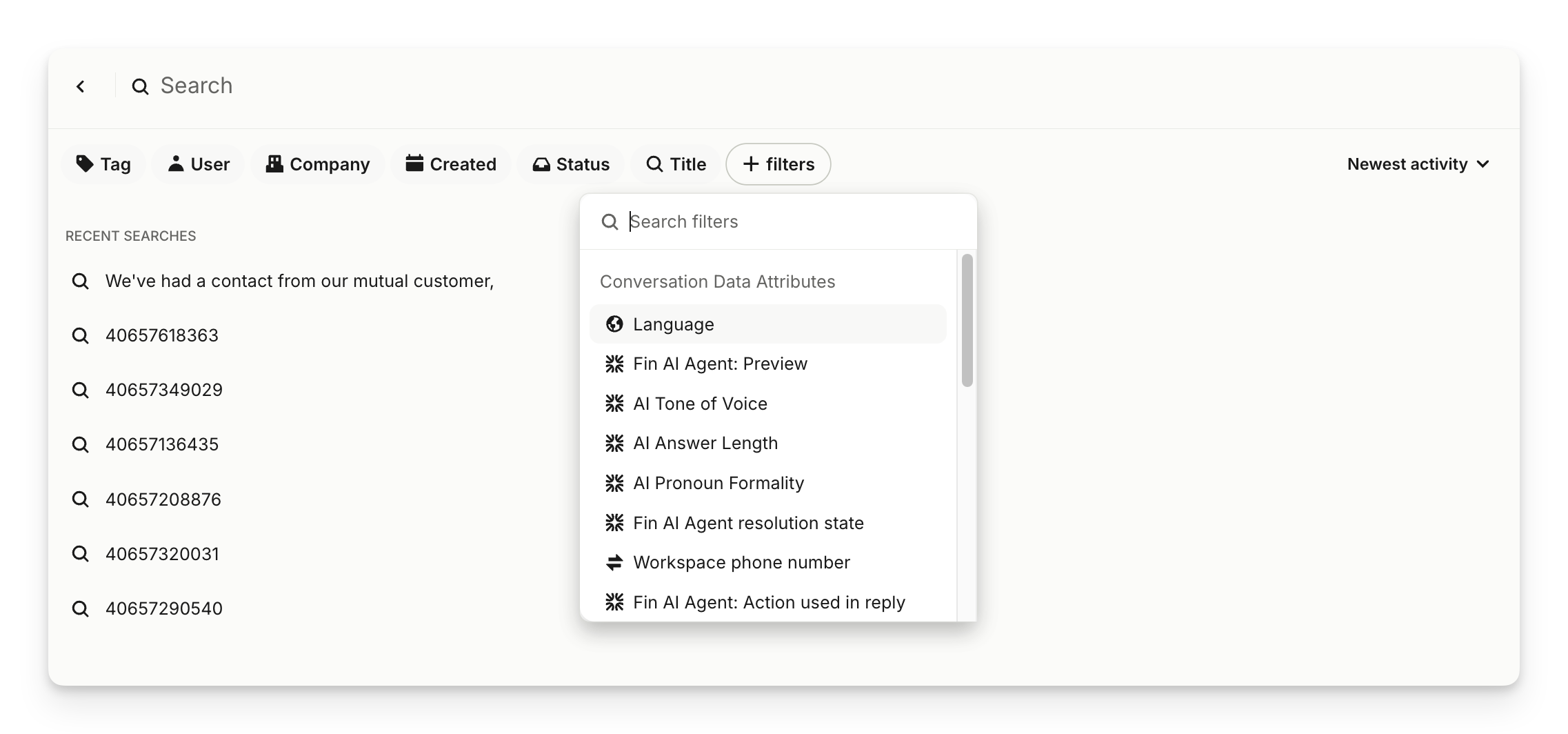Click the person icon in User filter

point(176,163)
